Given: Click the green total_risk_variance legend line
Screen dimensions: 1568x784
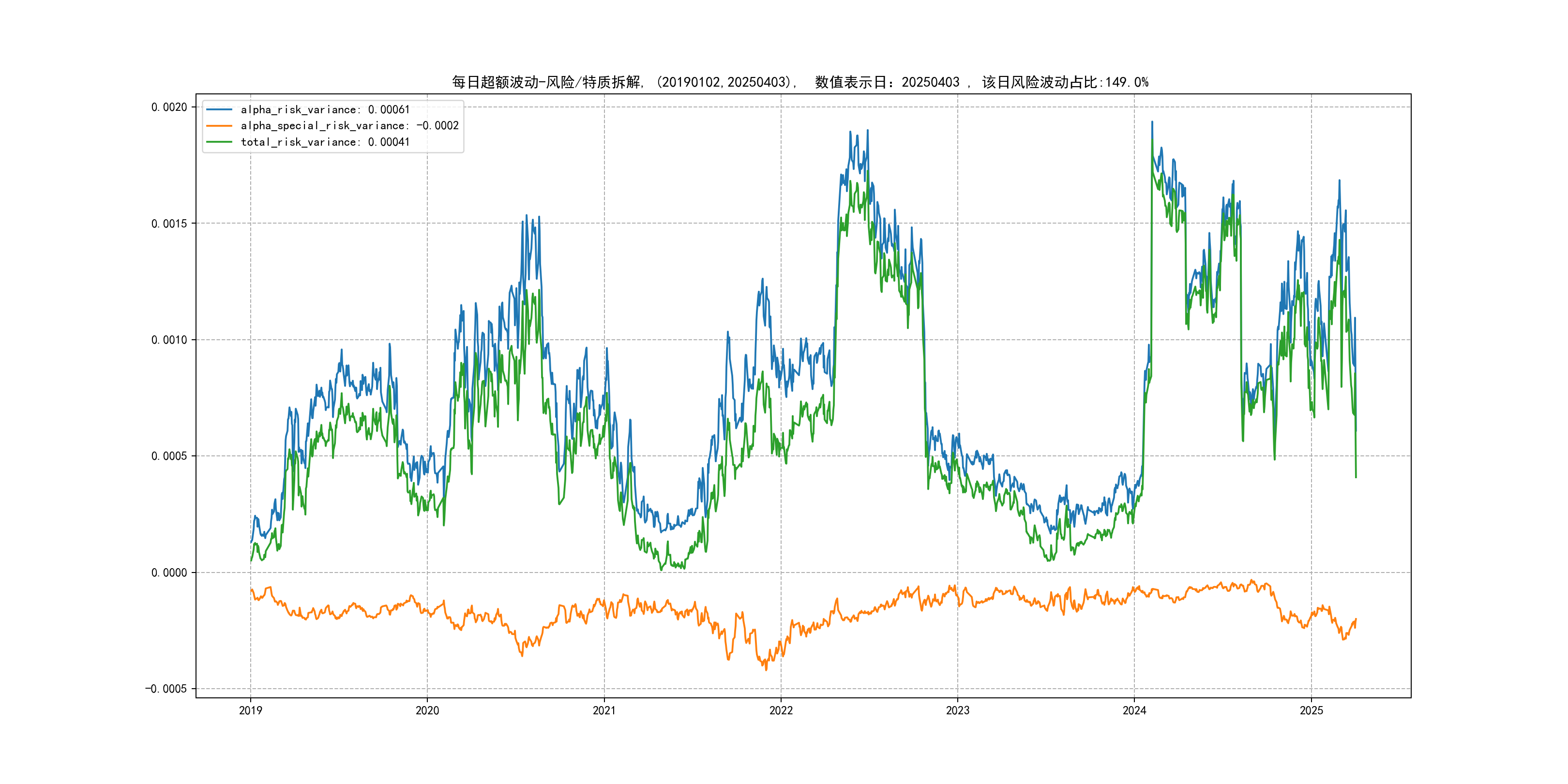Looking at the screenshot, I should (x=219, y=142).
